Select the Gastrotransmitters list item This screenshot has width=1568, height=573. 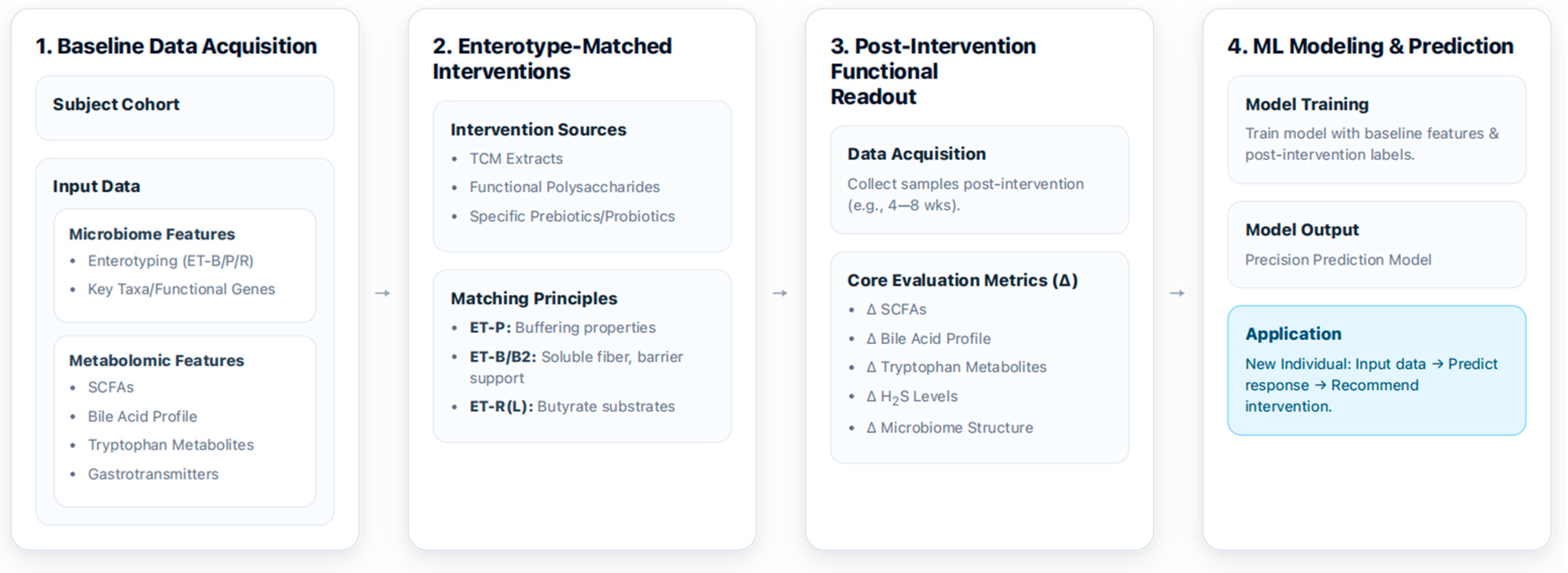[153, 474]
